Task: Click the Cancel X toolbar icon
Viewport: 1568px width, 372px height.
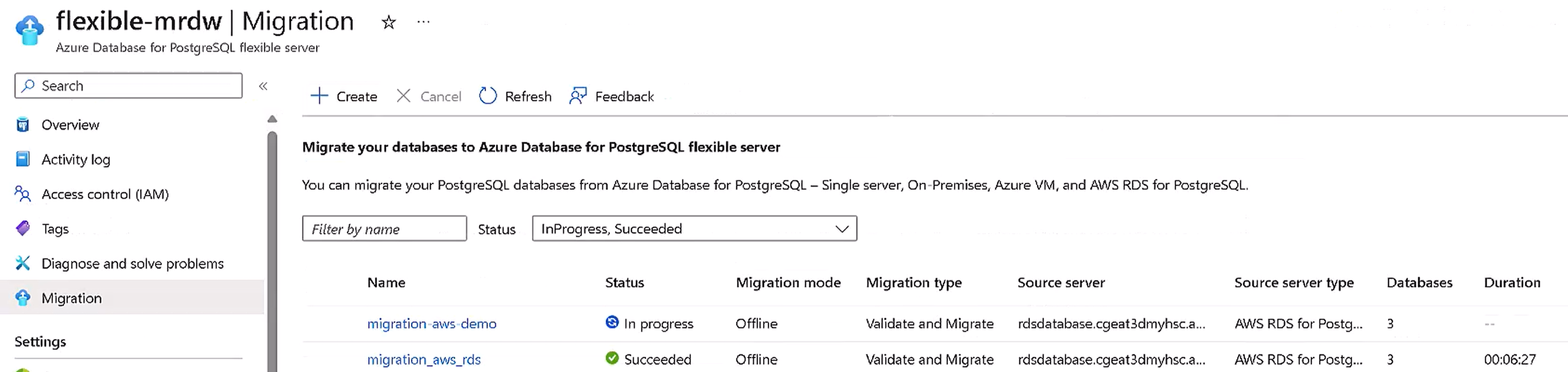Action: click(x=403, y=96)
